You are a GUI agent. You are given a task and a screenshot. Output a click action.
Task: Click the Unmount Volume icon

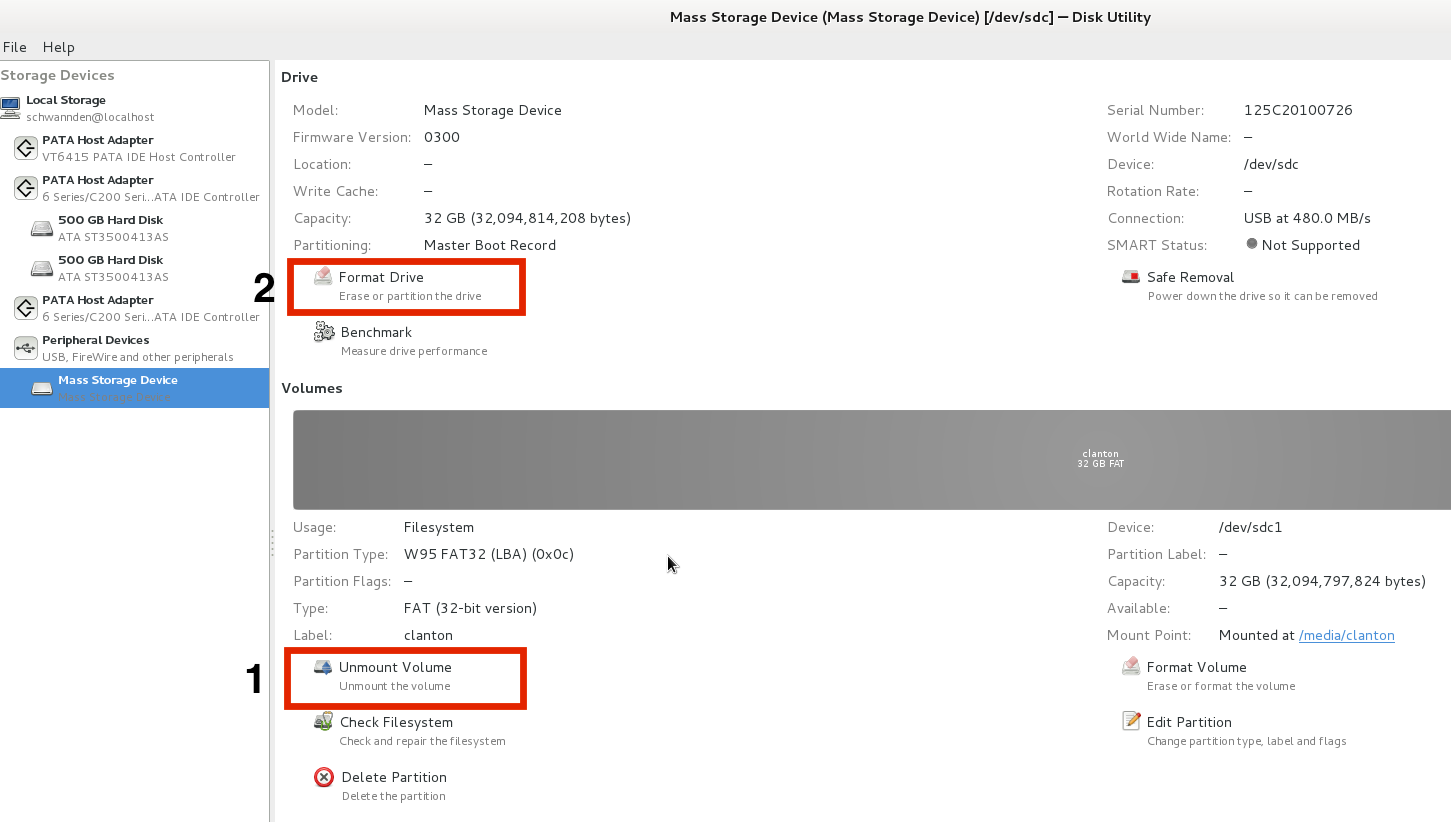323,667
